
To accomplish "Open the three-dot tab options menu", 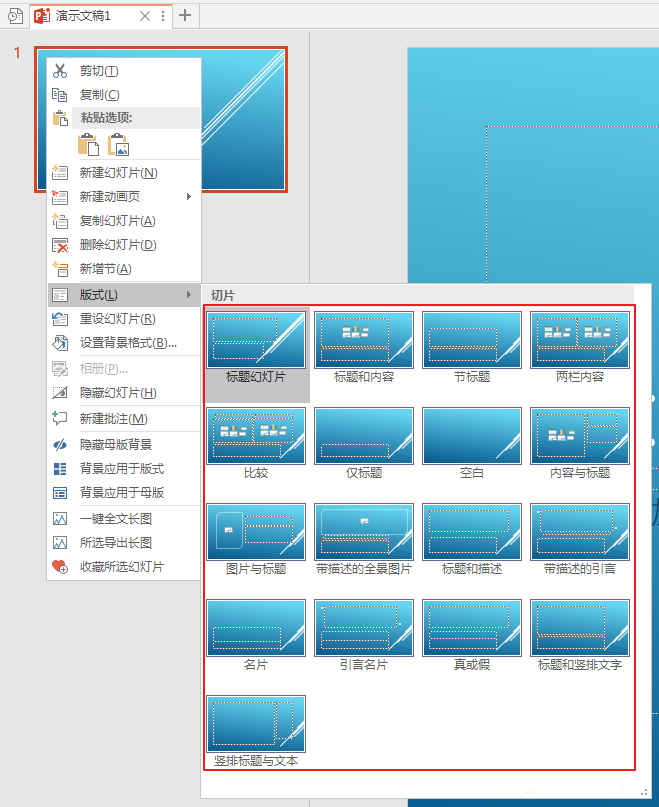I will pos(163,16).
